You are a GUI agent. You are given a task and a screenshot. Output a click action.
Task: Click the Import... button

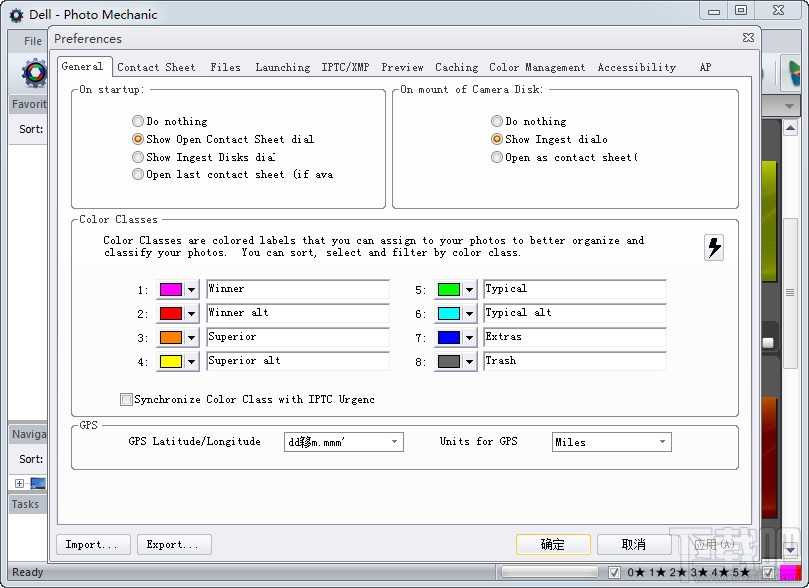(93, 545)
